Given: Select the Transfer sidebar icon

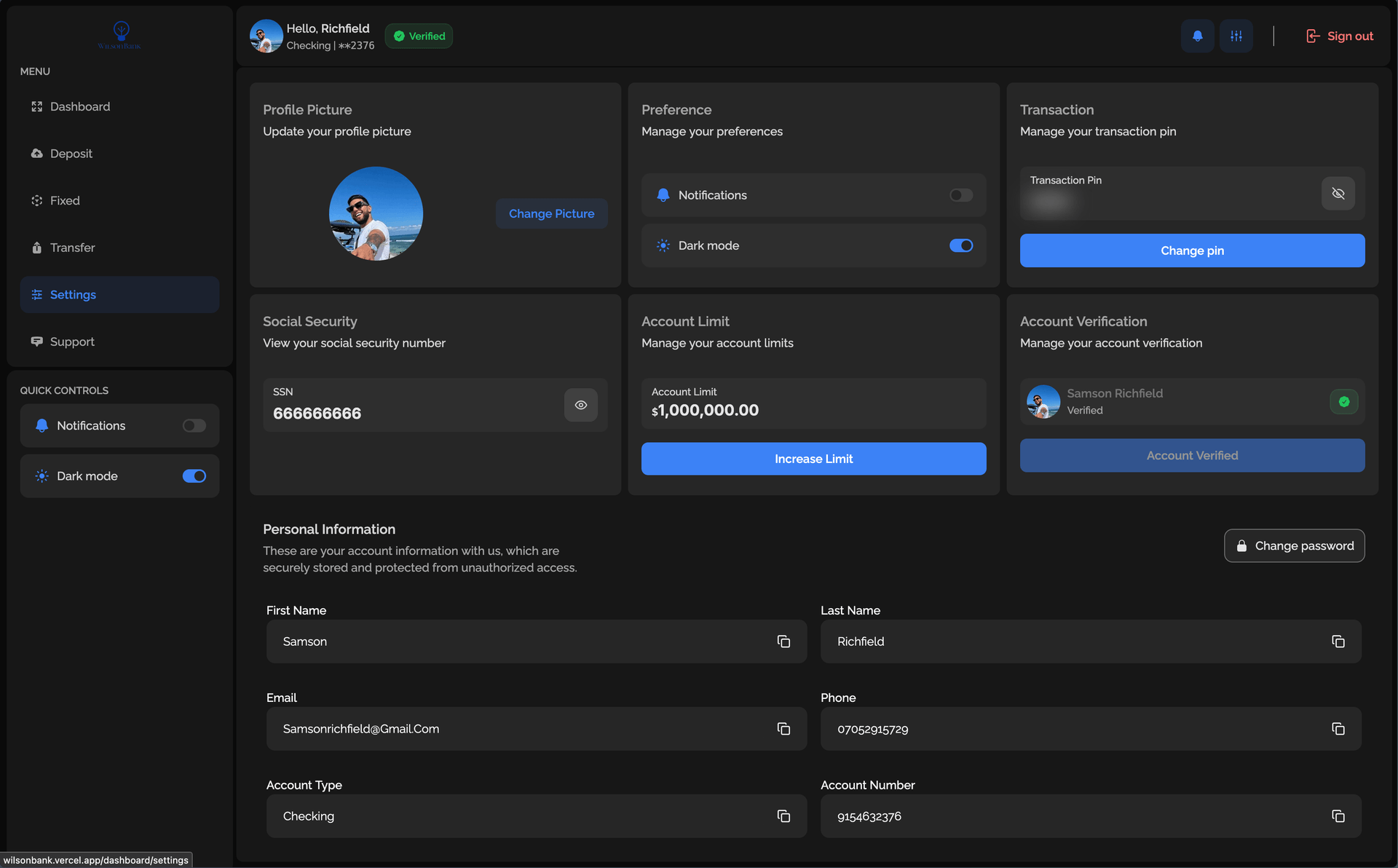Looking at the screenshot, I should click(37, 248).
